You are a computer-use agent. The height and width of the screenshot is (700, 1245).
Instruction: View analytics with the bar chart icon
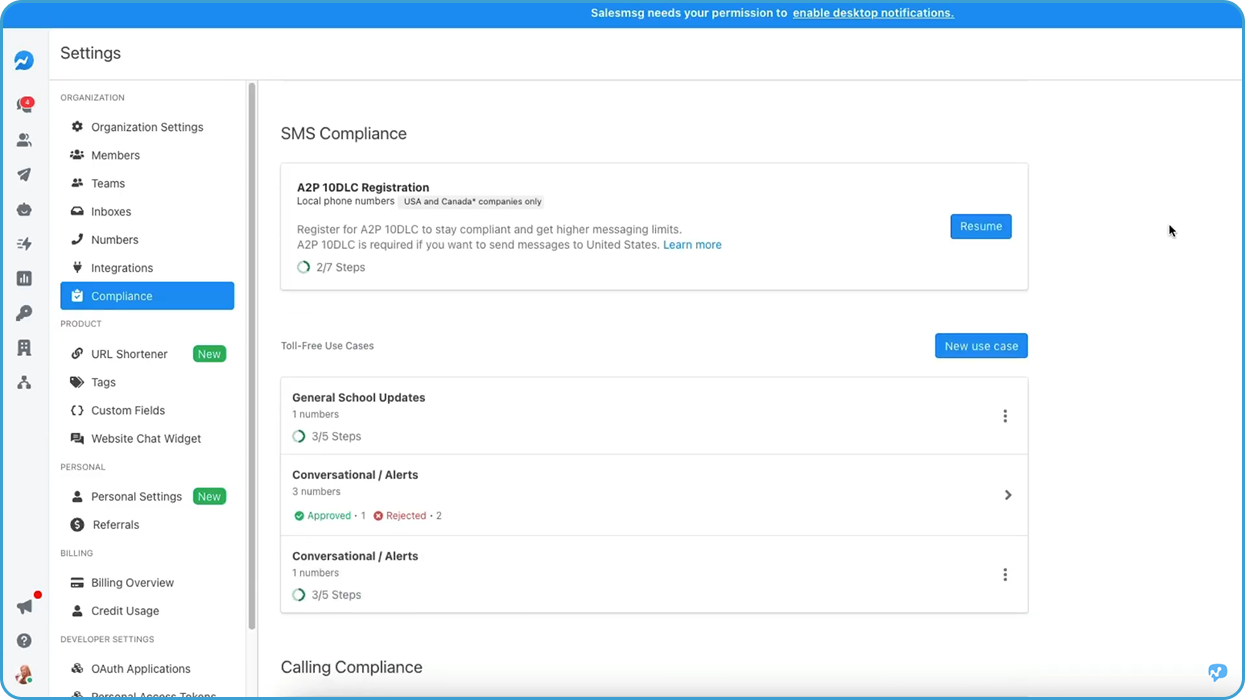point(24,278)
